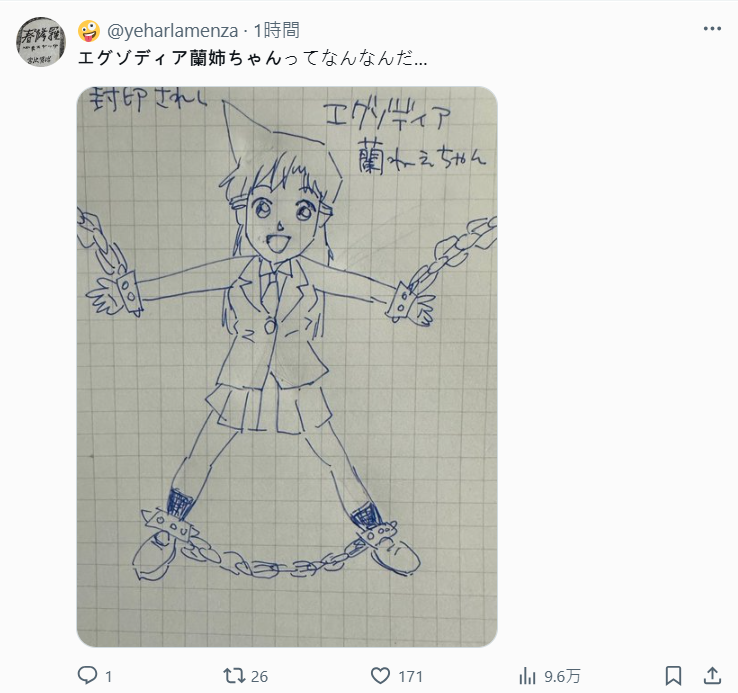Viewport: 738px width, 693px height.
Task: Open view analytics bar chart icon
Action: coord(527,677)
